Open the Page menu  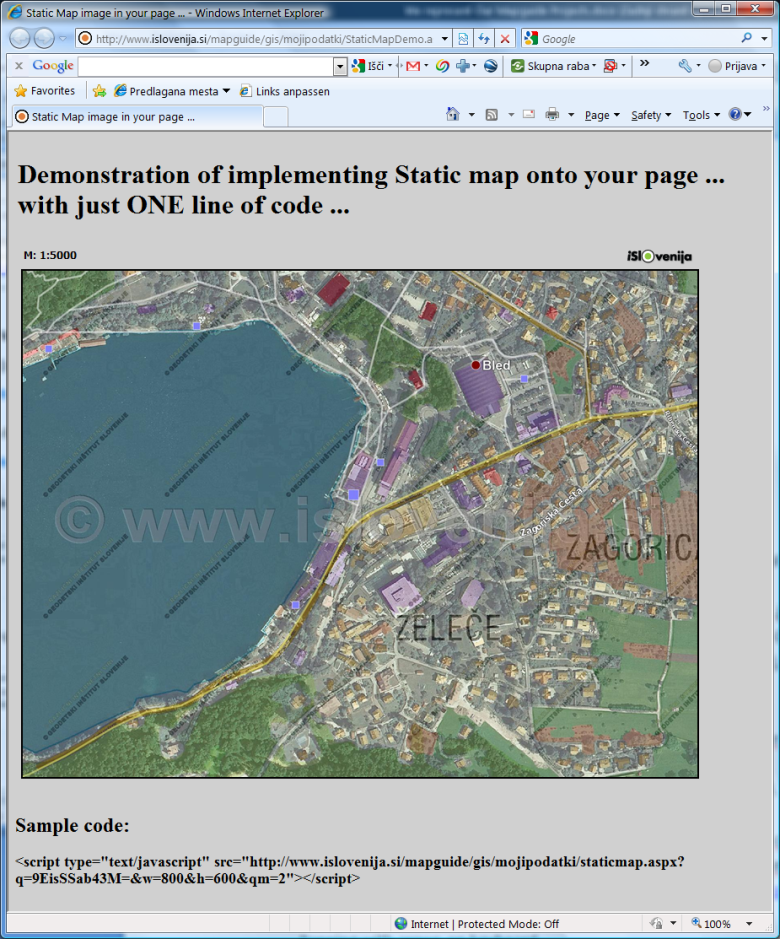coord(602,115)
